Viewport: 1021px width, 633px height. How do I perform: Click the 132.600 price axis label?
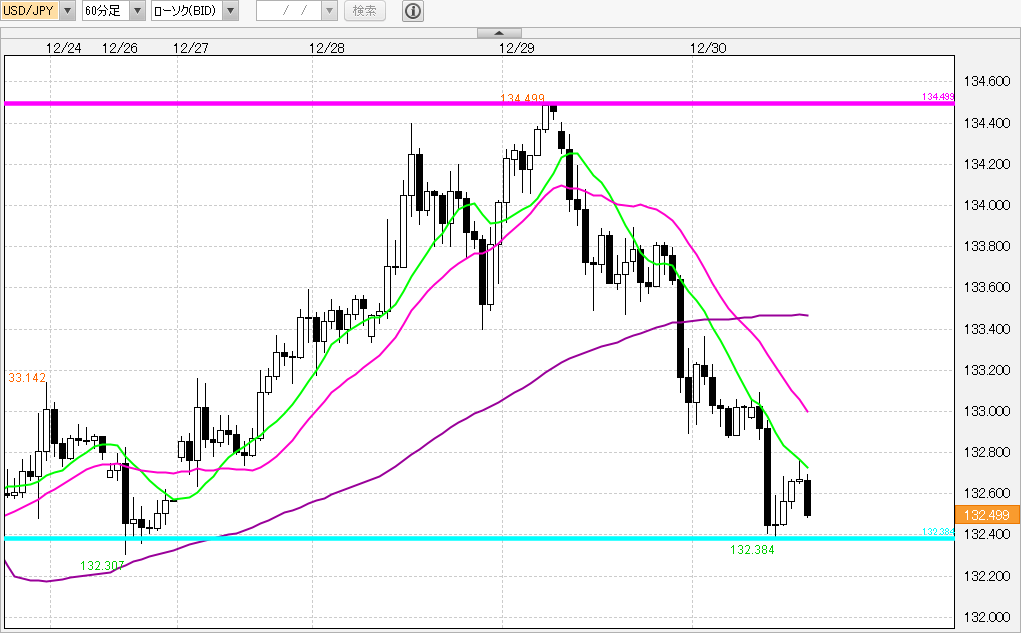coord(987,493)
